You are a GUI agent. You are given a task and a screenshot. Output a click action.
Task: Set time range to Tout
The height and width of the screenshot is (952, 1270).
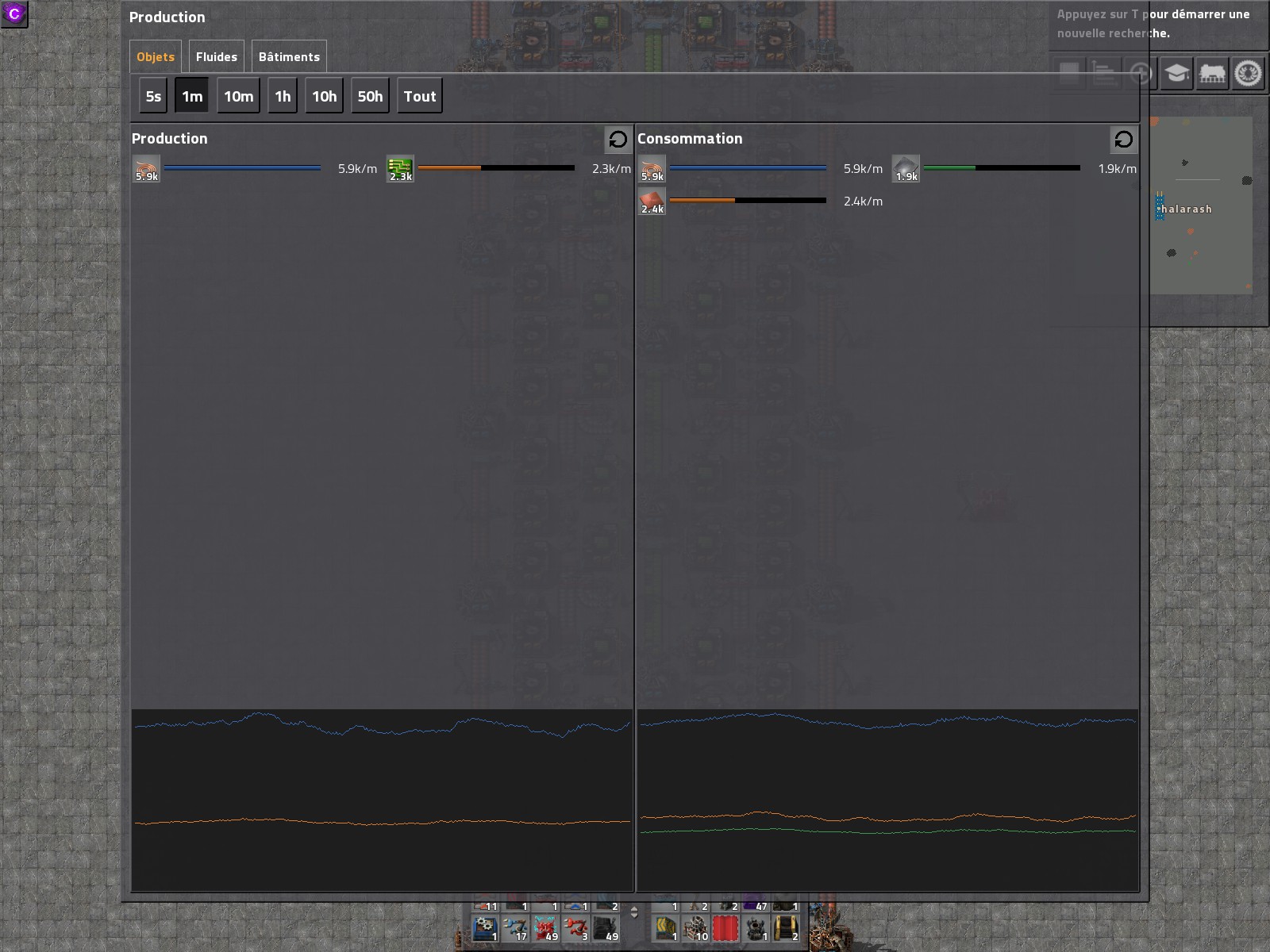(x=420, y=96)
